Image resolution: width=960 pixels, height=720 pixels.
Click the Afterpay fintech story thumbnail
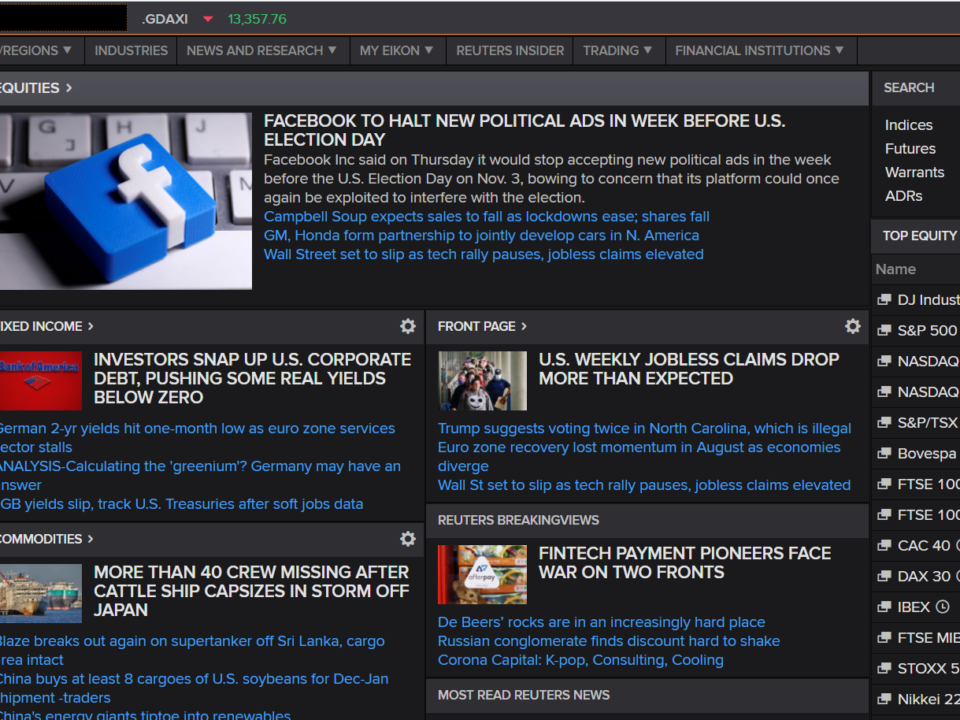(x=482, y=574)
